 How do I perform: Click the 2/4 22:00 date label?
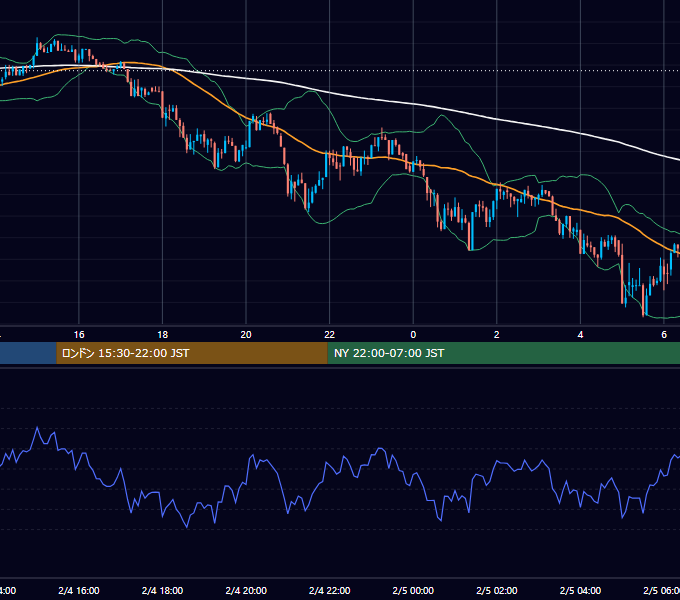coord(330,590)
